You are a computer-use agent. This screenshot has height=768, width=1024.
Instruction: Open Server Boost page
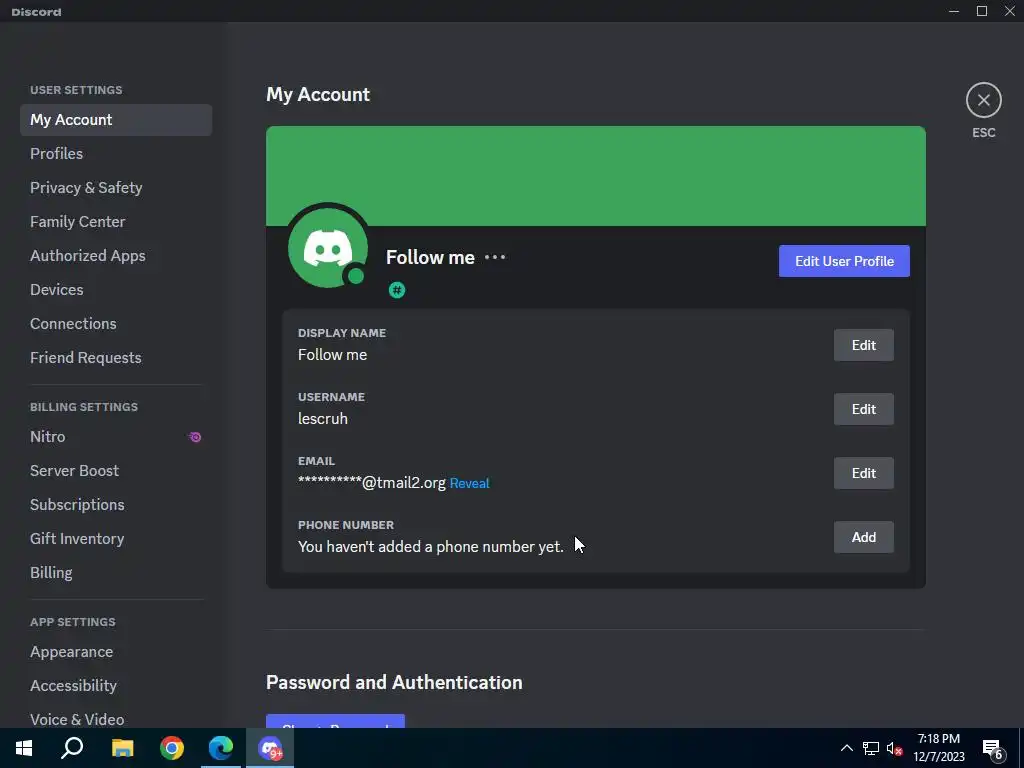tap(116, 470)
